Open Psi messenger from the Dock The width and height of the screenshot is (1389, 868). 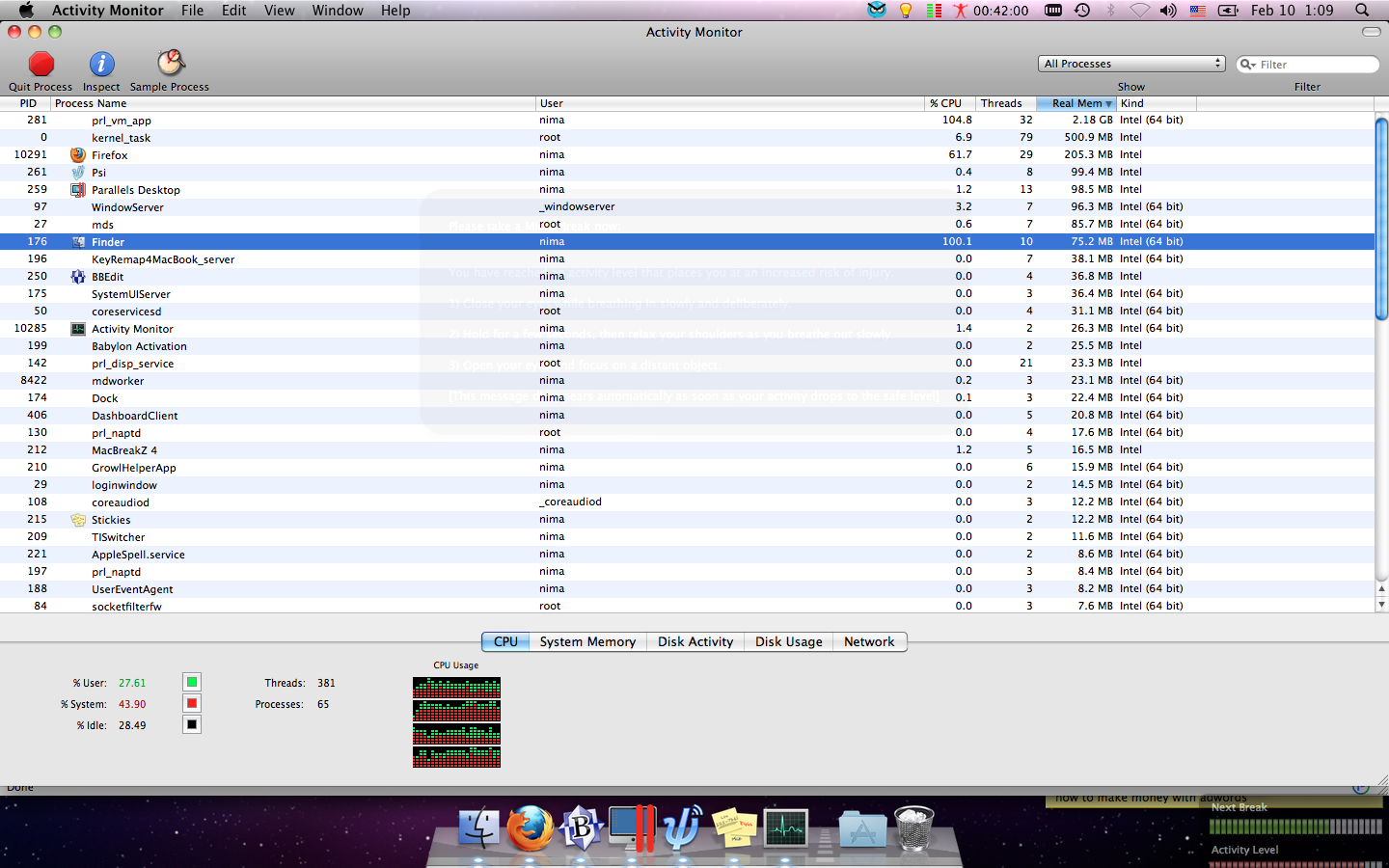tap(683, 827)
